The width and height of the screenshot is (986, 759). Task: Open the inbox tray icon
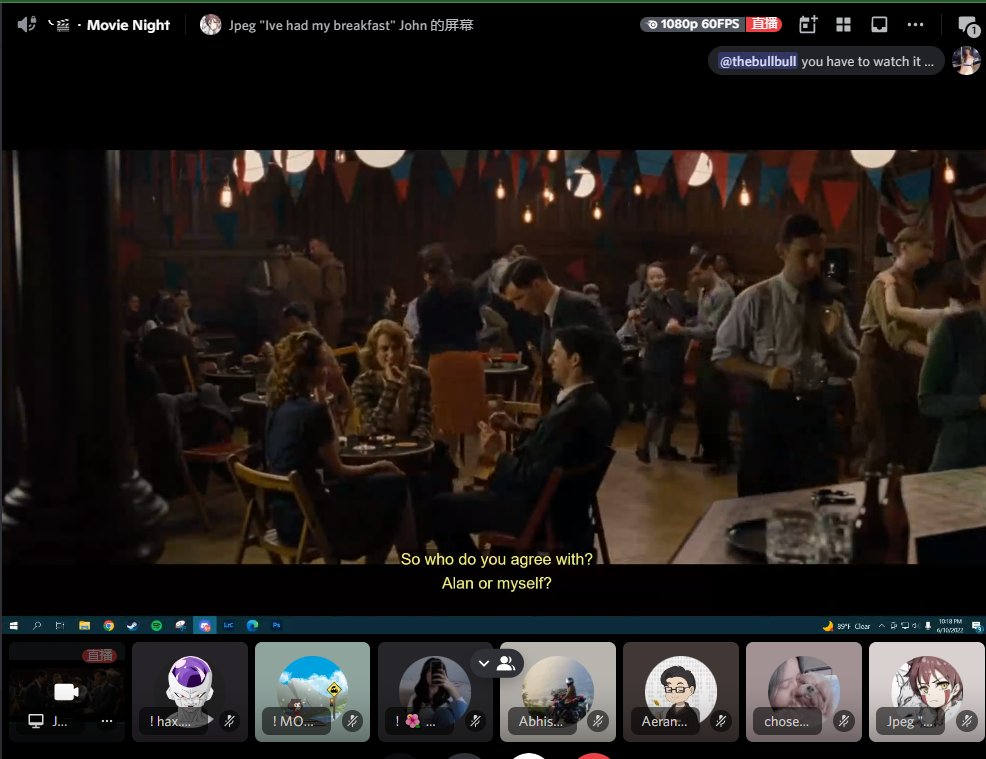[878, 25]
